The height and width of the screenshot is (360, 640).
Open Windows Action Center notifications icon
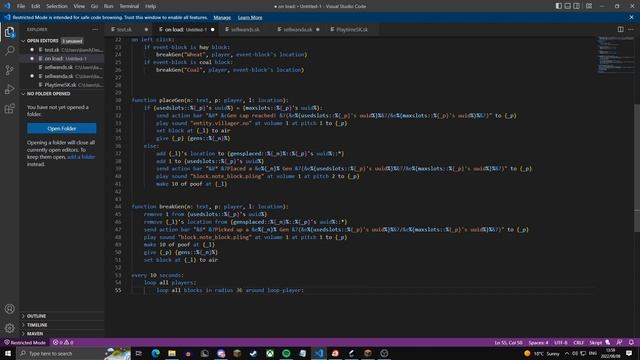[x=629, y=353]
